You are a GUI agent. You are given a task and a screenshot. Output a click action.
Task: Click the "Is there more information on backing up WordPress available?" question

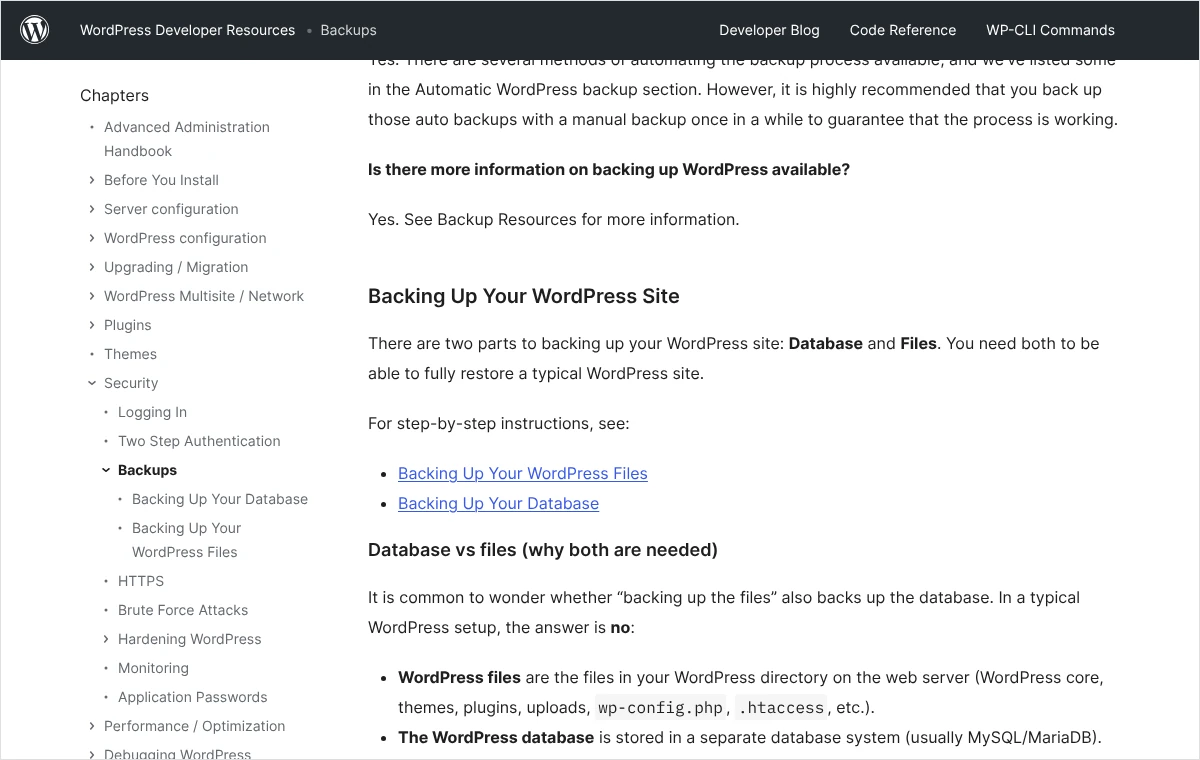click(609, 170)
